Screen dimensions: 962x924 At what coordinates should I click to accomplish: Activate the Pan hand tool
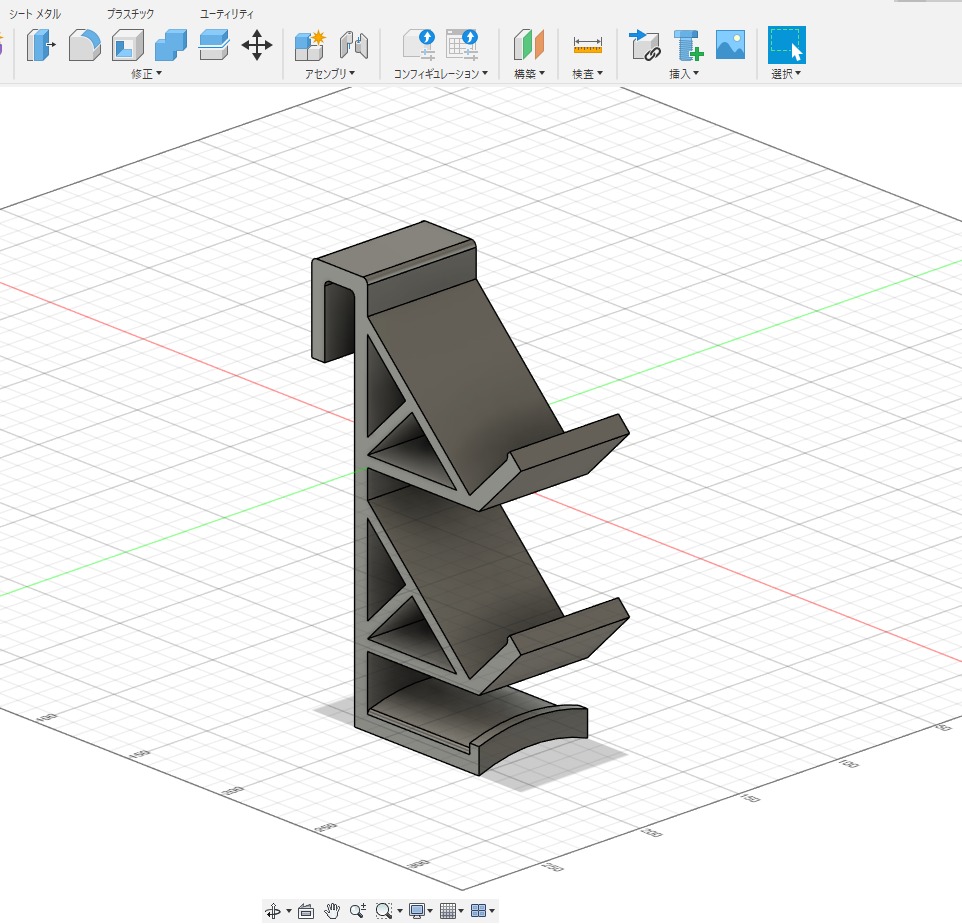333,911
